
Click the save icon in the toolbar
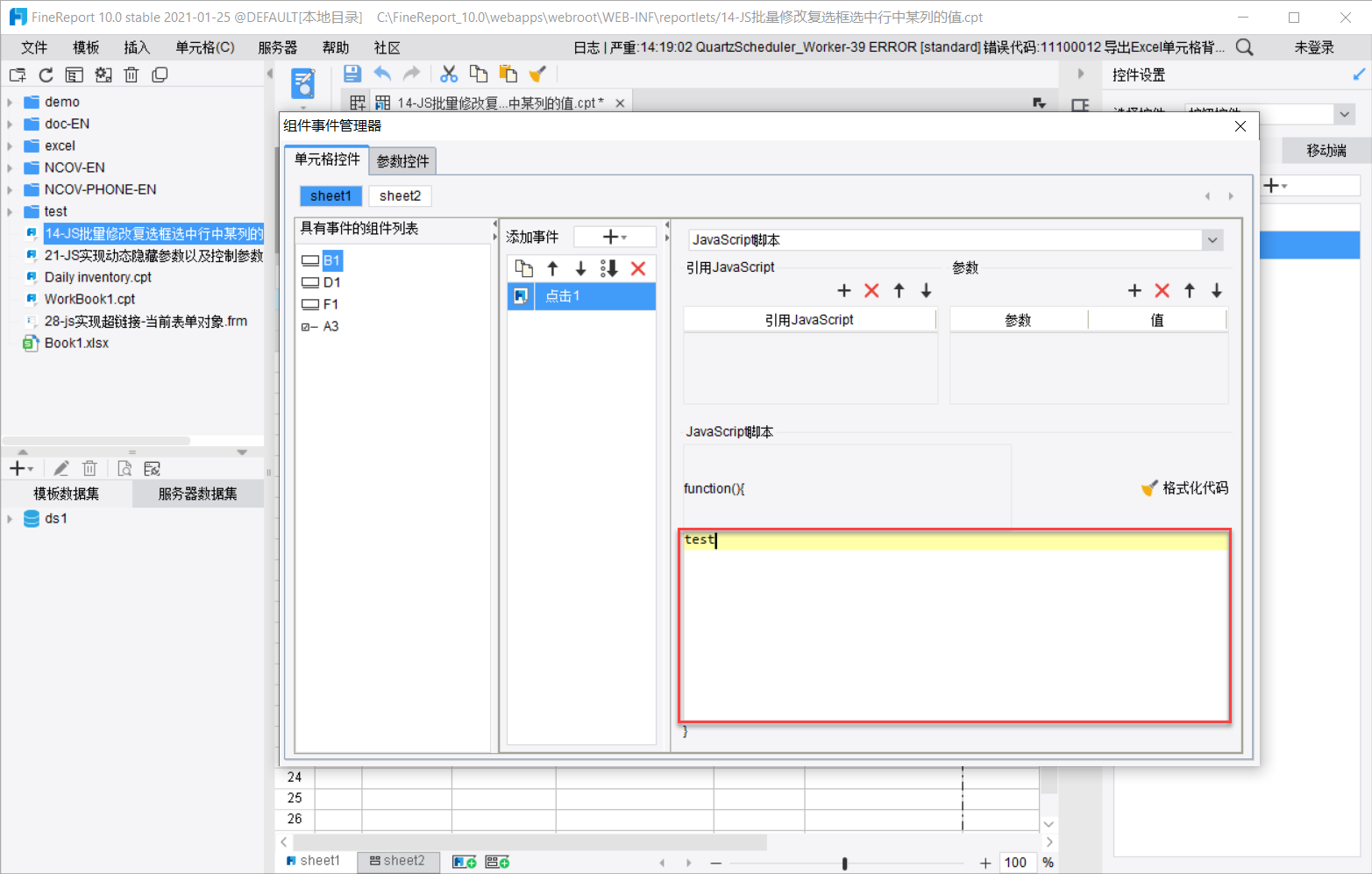coord(352,75)
